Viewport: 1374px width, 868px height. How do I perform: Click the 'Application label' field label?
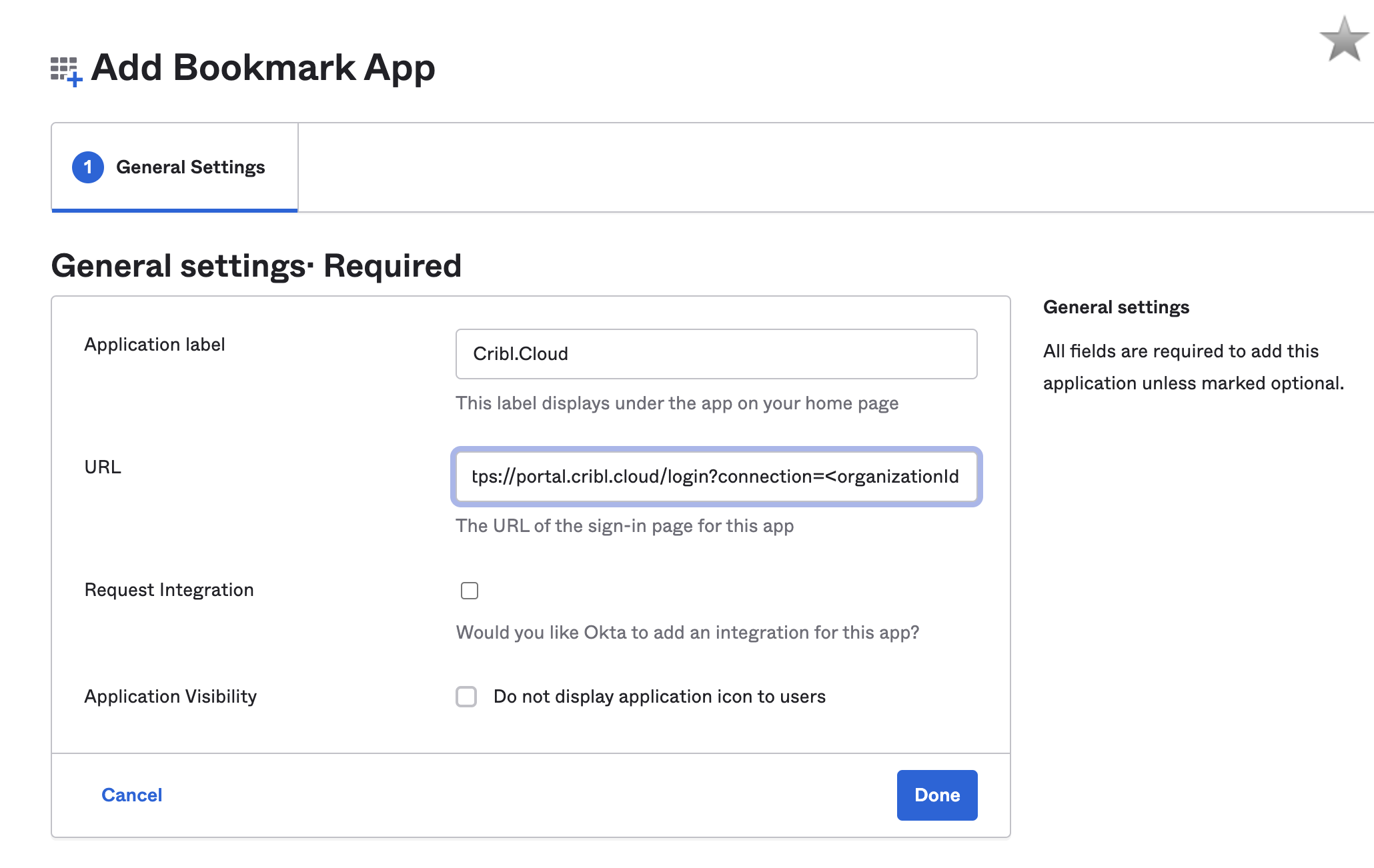pyautogui.click(x=155, y=345)
